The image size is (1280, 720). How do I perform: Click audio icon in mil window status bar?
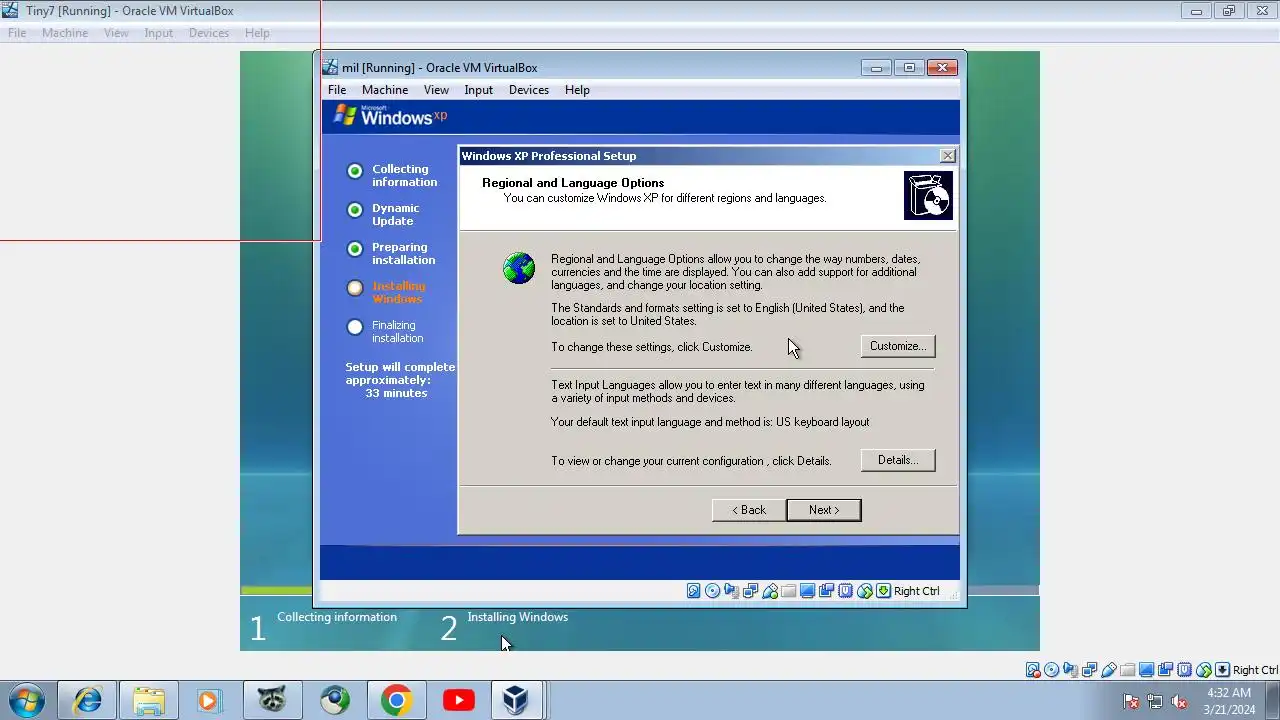pyautogui.click(x=732, y=591)
